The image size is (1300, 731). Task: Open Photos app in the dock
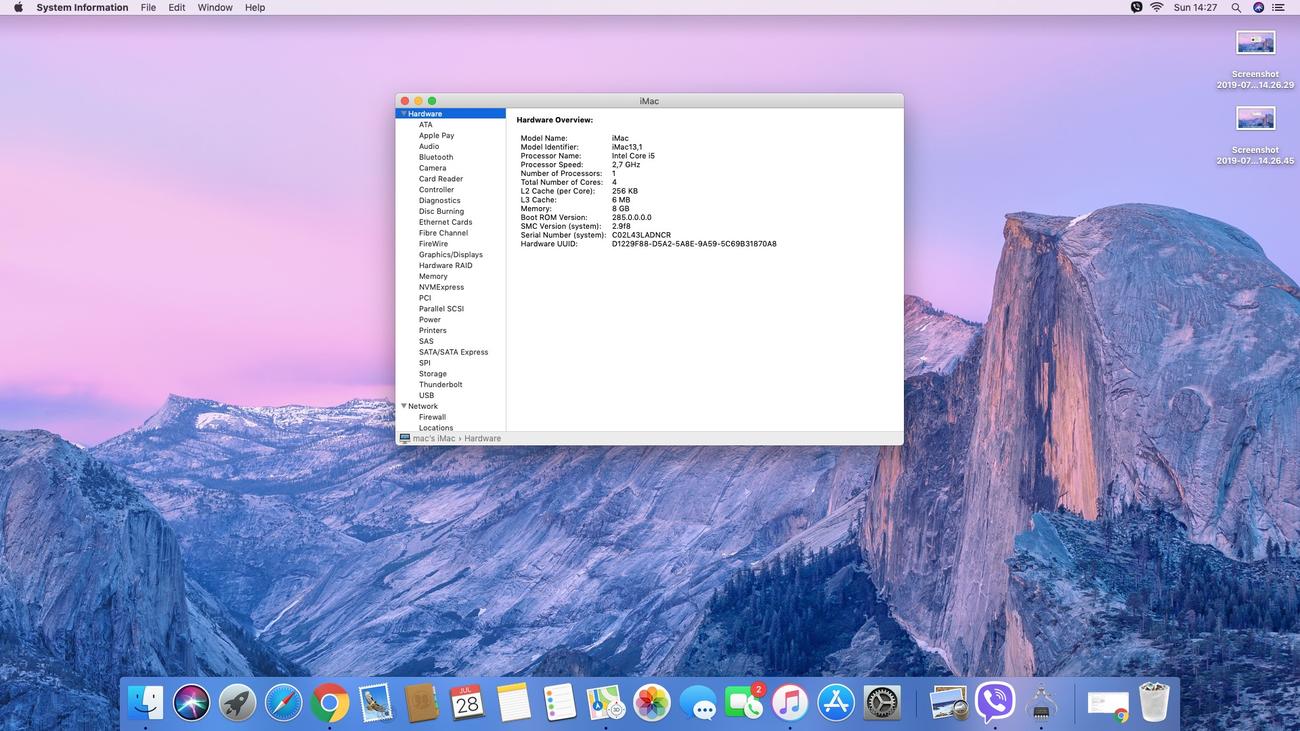[x=651, y=703]
